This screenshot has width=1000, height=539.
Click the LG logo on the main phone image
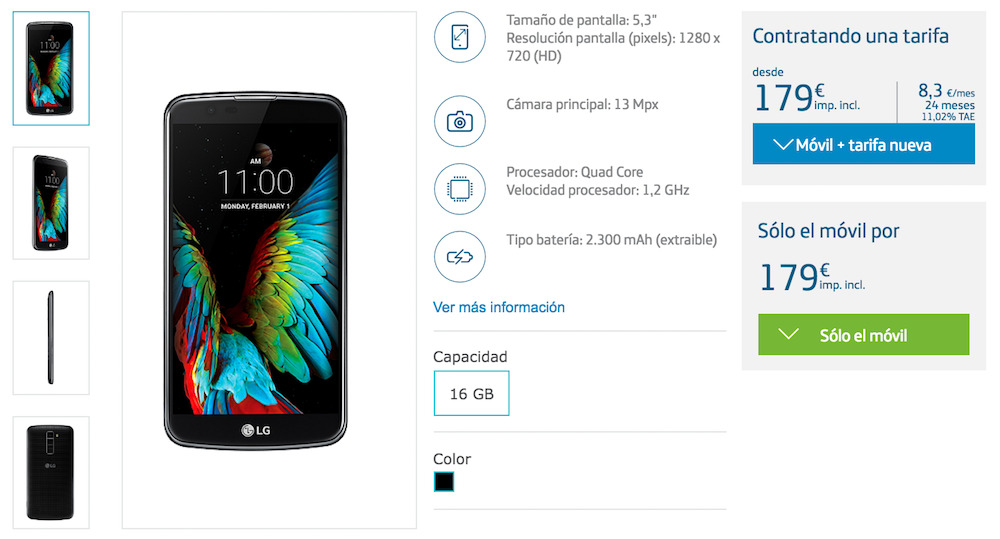click(x=256, y=431)
